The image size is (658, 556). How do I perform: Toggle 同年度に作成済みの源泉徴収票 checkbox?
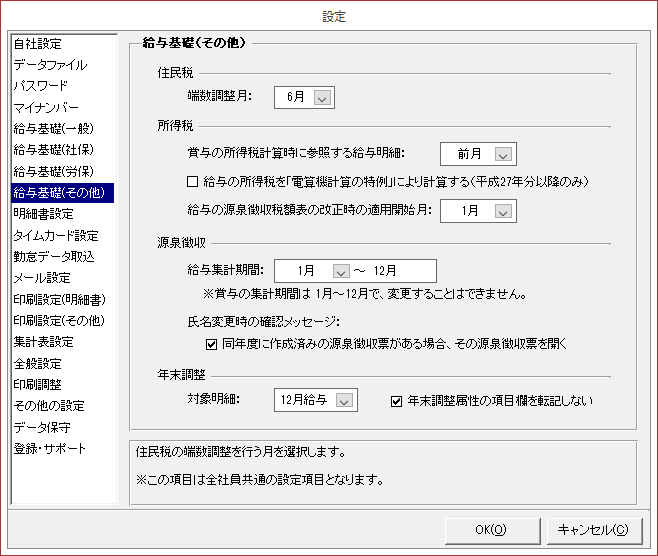point(212,345)
